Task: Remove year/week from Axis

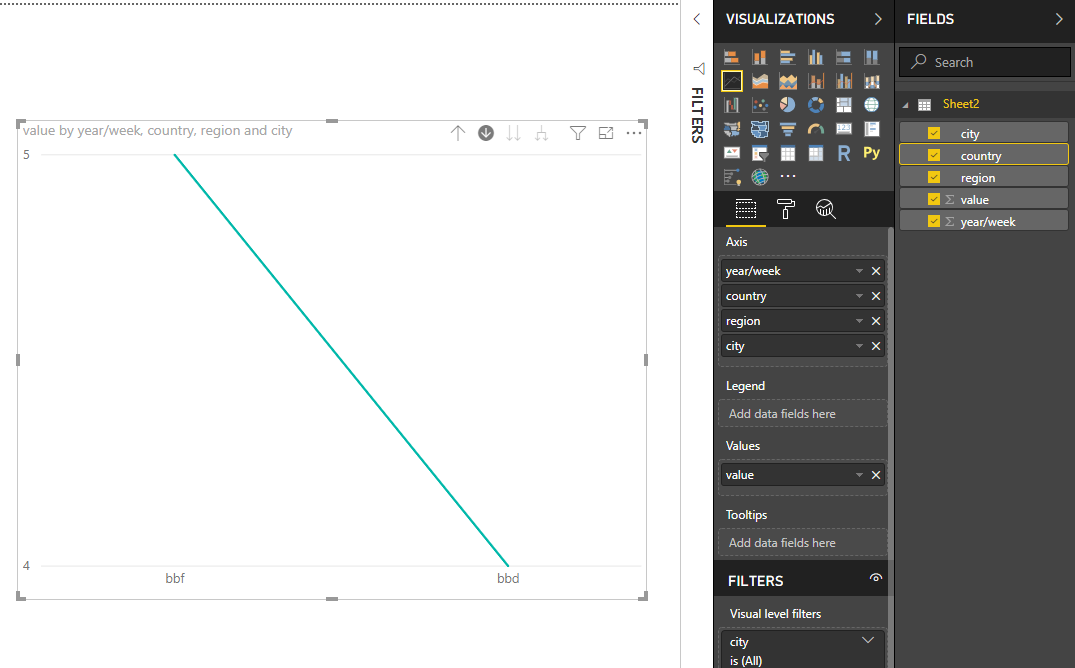Action: click(x=875, y=271)
